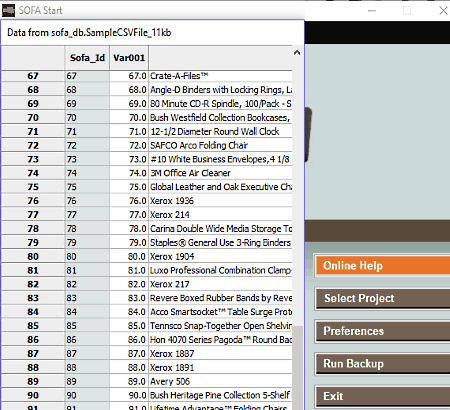Click cell 'SAFCO Arco Folding Chair'
Image resolution: width=450 pixels, height=410 pixels.
pos(220,145)
